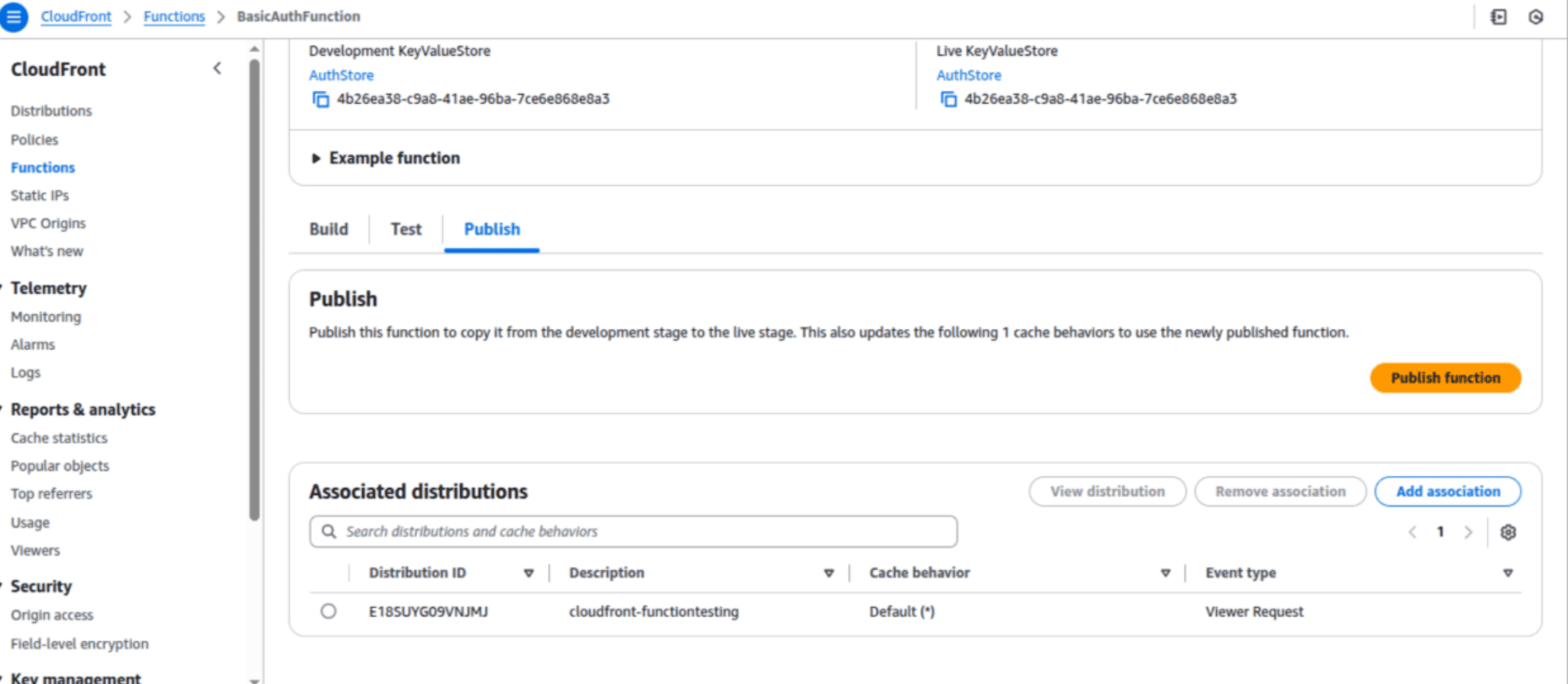Select distribution E18SUYG09VNJMJ radio button

328,611
